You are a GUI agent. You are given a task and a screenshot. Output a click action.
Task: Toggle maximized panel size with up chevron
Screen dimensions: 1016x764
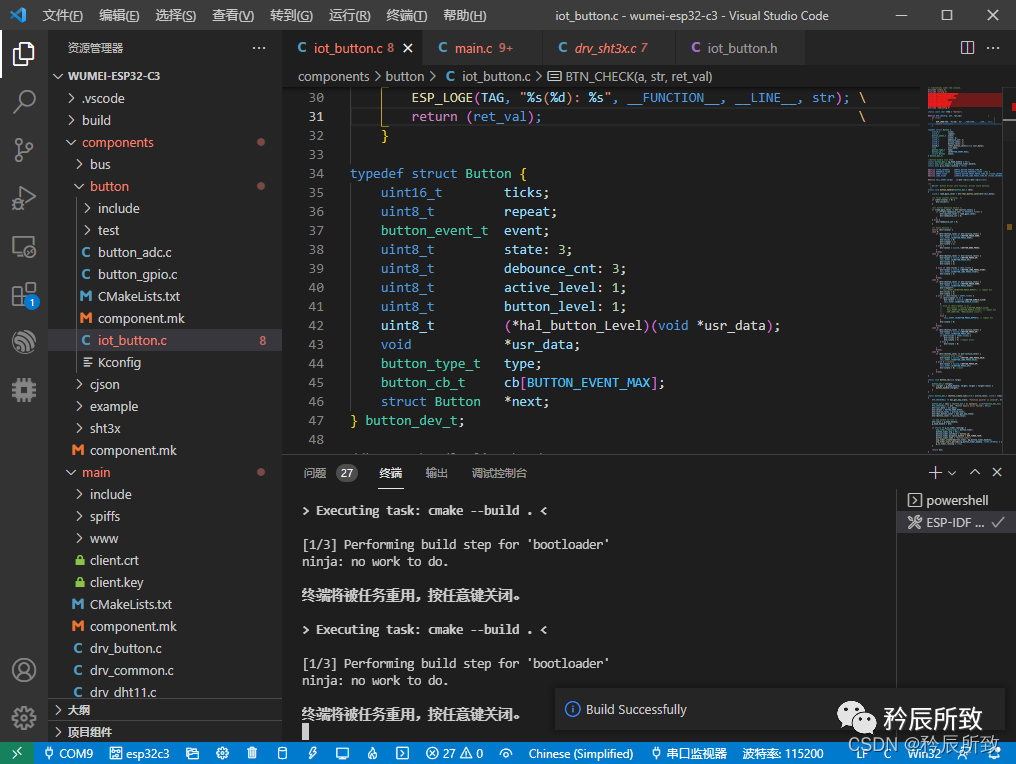pos(976,473)
